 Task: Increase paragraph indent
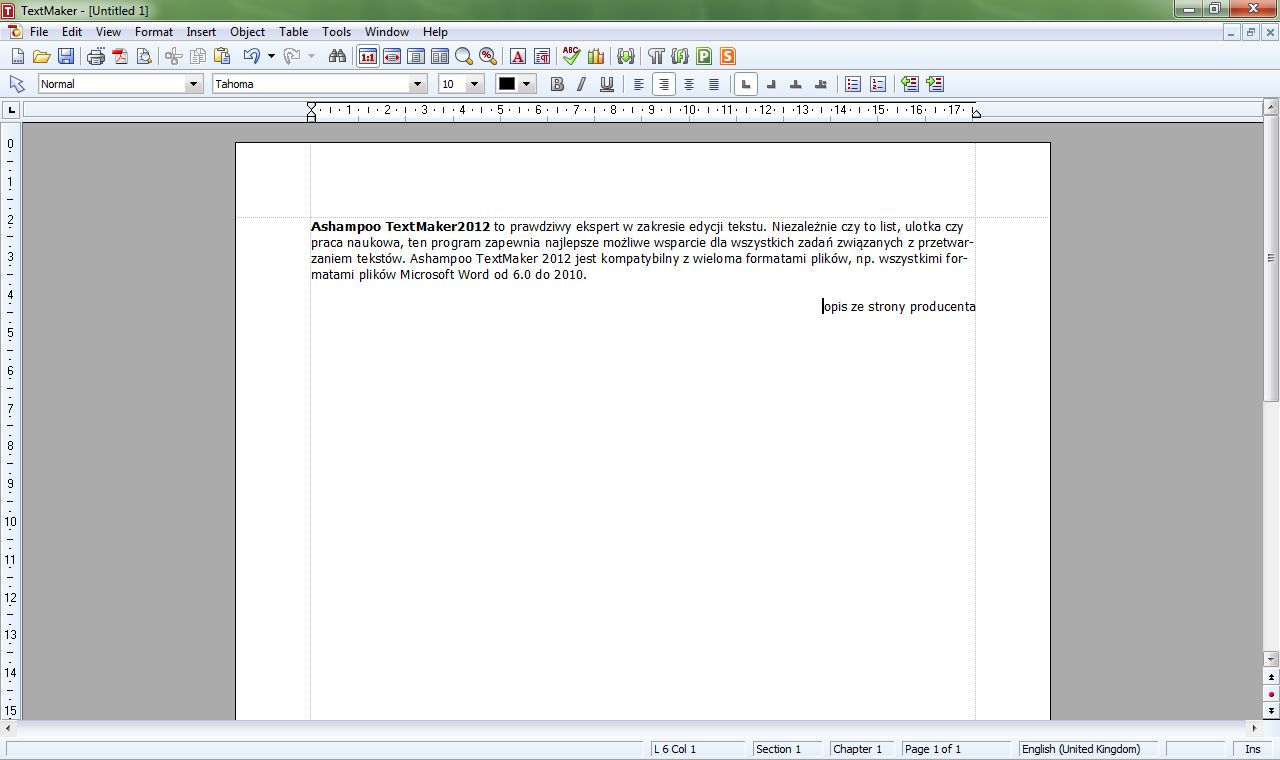[935, 84]
